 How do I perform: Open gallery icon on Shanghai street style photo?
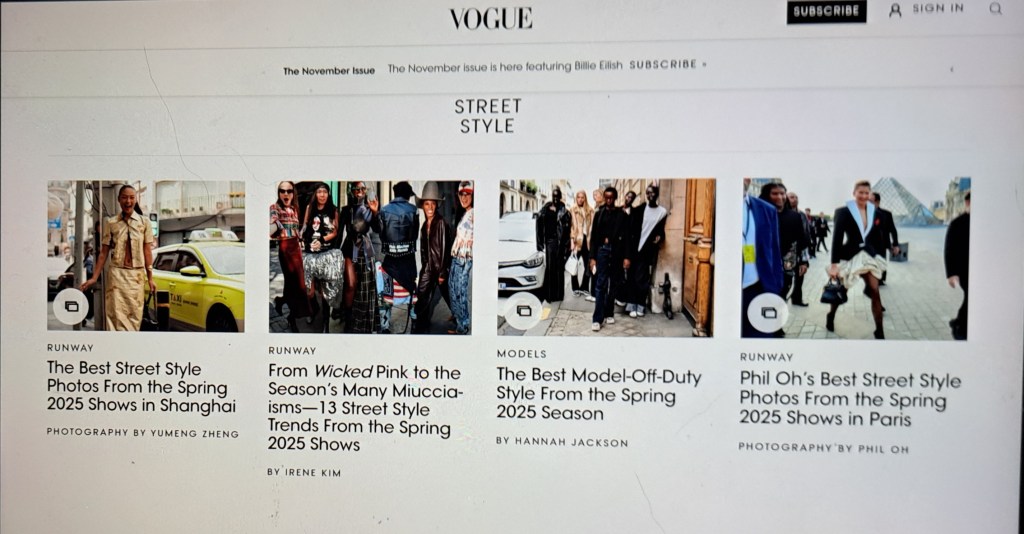(x=71, y=306)
